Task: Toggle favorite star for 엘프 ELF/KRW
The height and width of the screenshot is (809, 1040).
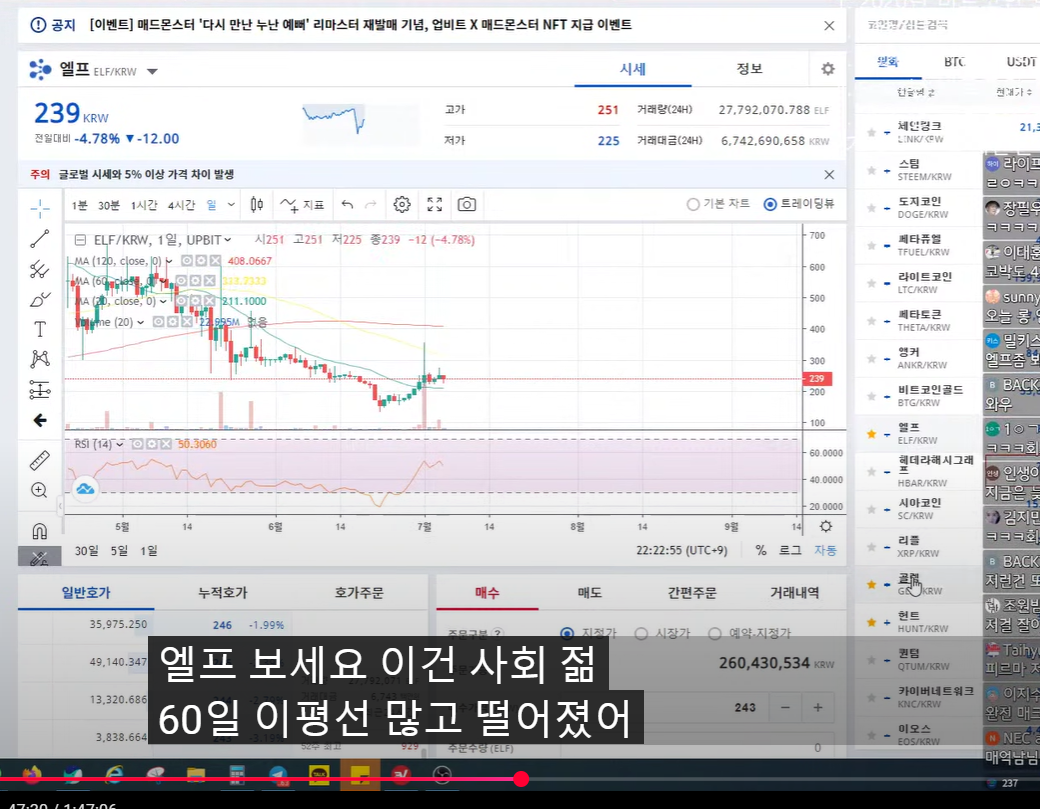Action: point(871,434)
